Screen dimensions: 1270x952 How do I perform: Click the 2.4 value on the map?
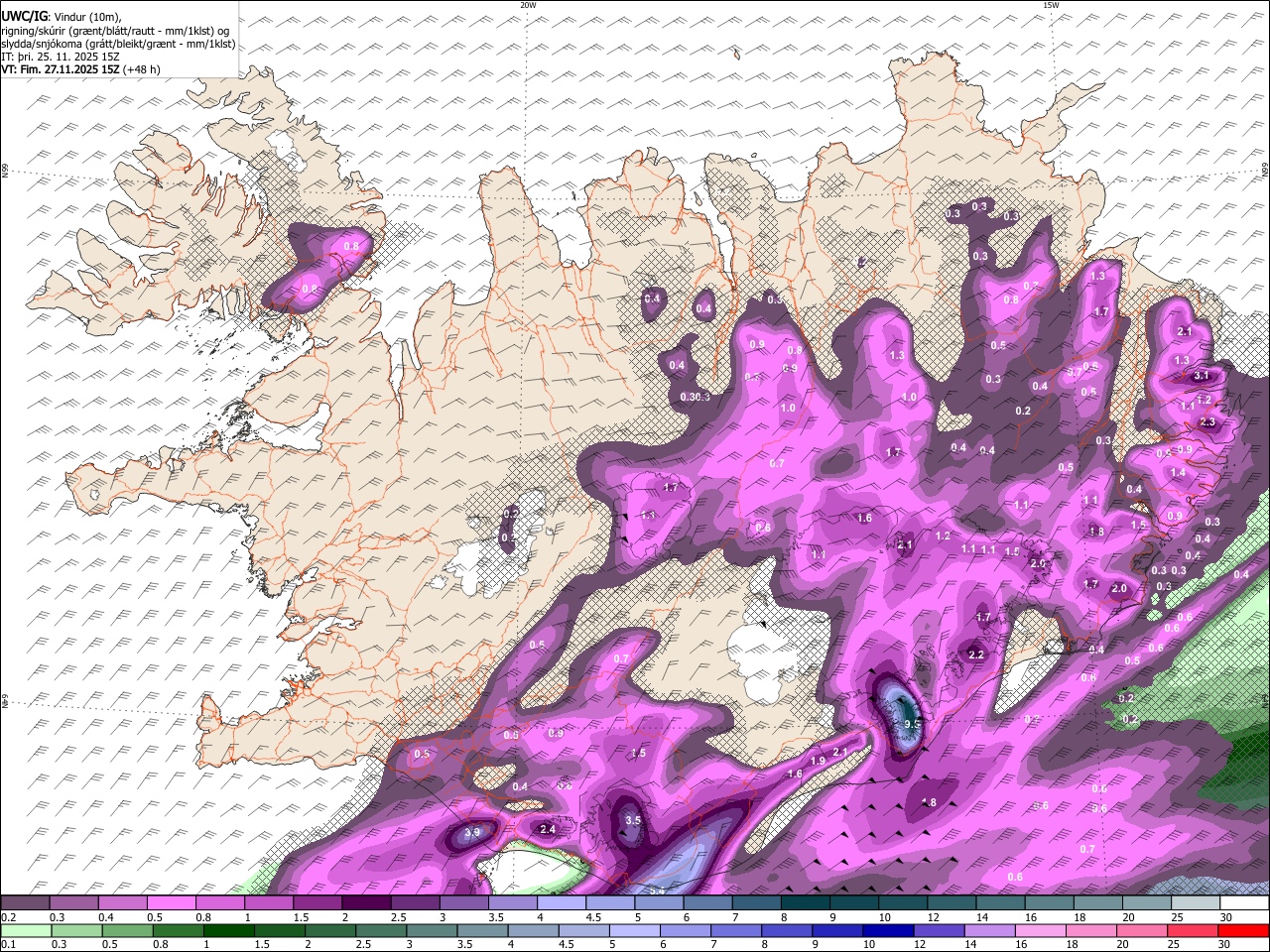[x=547, y=828]
